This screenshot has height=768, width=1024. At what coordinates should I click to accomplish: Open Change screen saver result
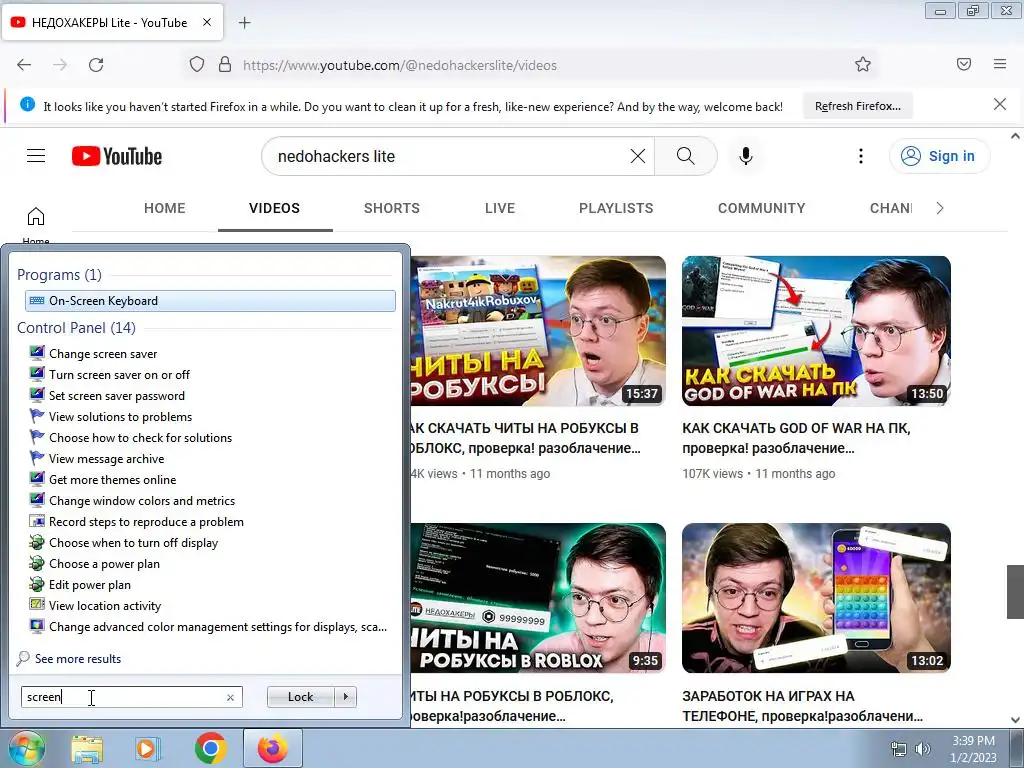pyautogui.click(x=103, y=354)
